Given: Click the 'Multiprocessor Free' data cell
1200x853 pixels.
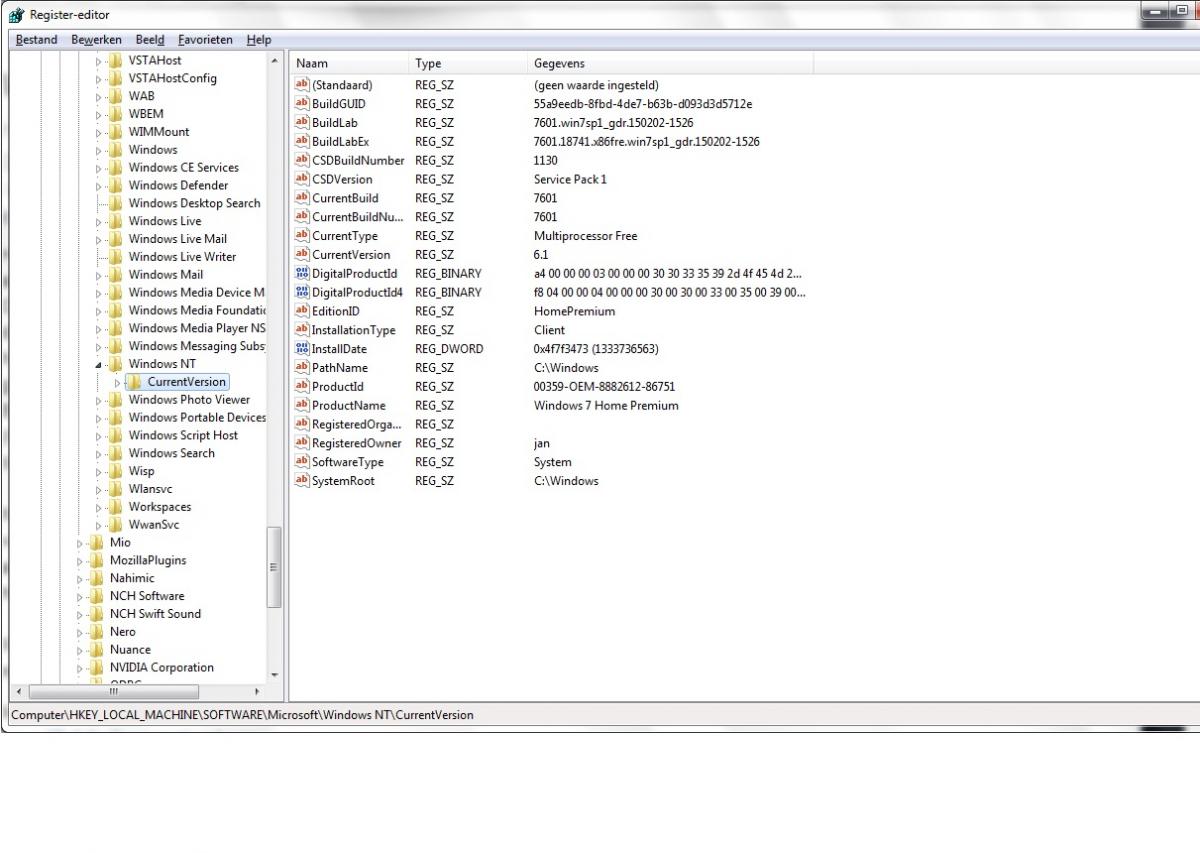Looking at the screenshot, I should (x=585, y=236).
